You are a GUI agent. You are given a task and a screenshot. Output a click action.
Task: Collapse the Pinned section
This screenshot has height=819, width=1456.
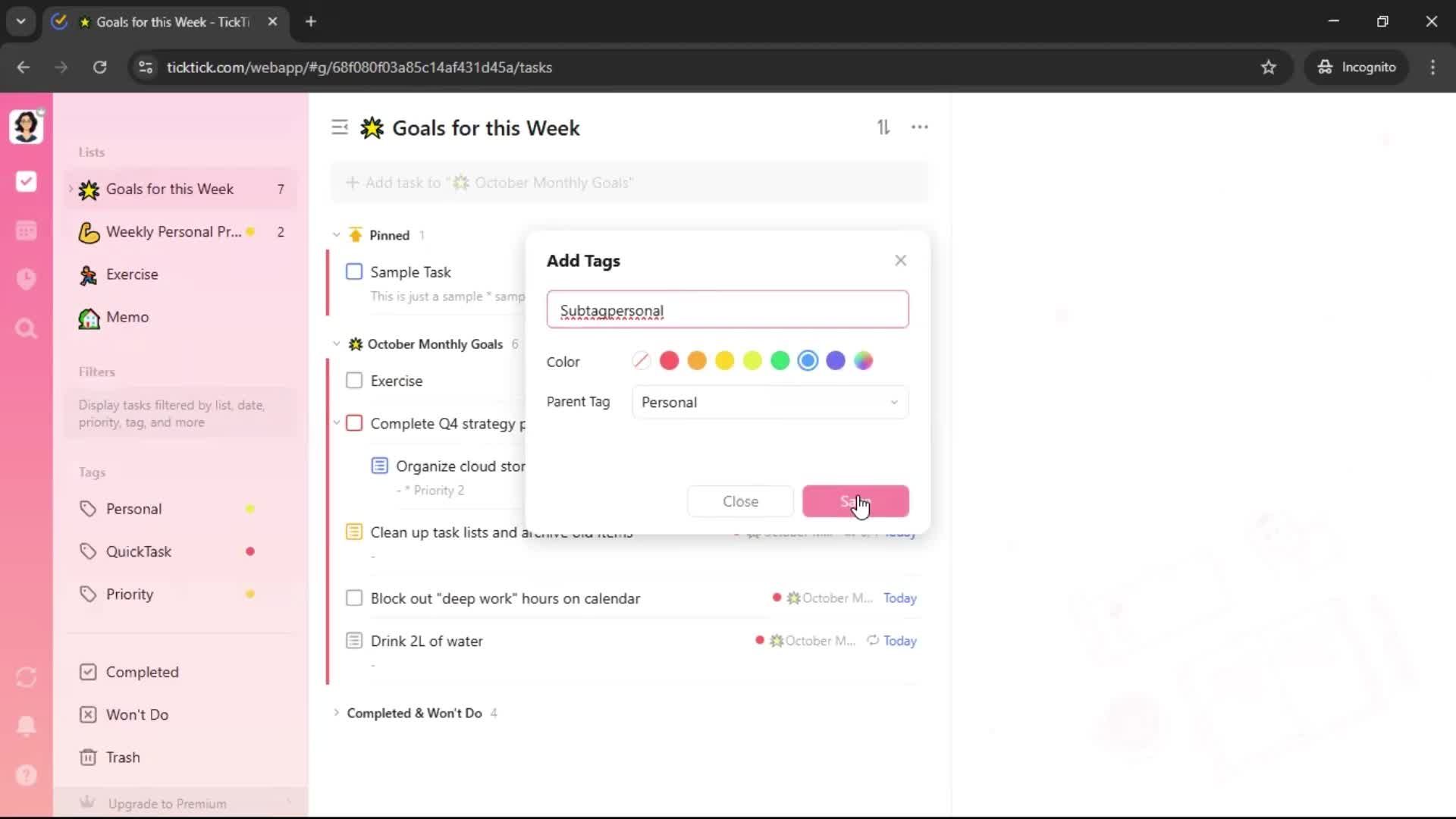tap(337, 235)
